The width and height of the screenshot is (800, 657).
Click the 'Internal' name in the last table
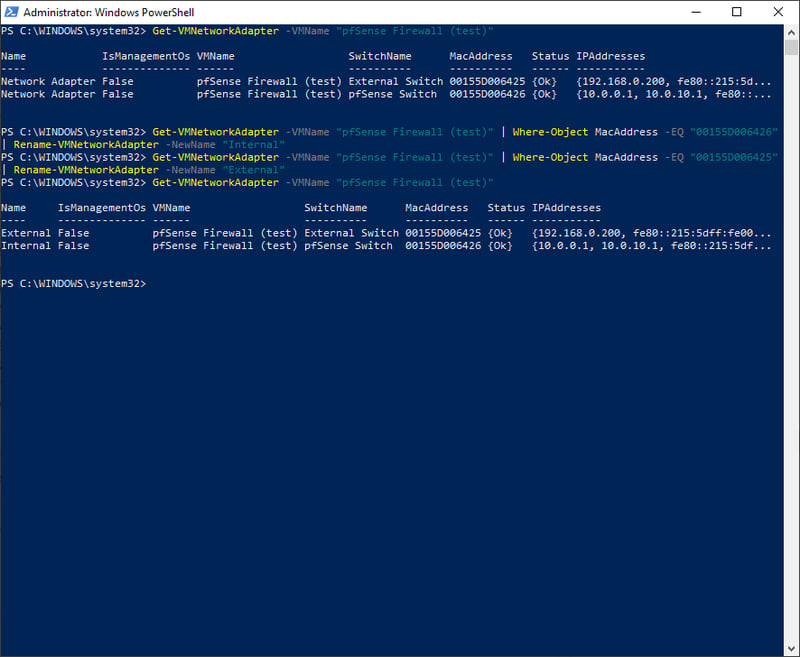tap(26, 246)
